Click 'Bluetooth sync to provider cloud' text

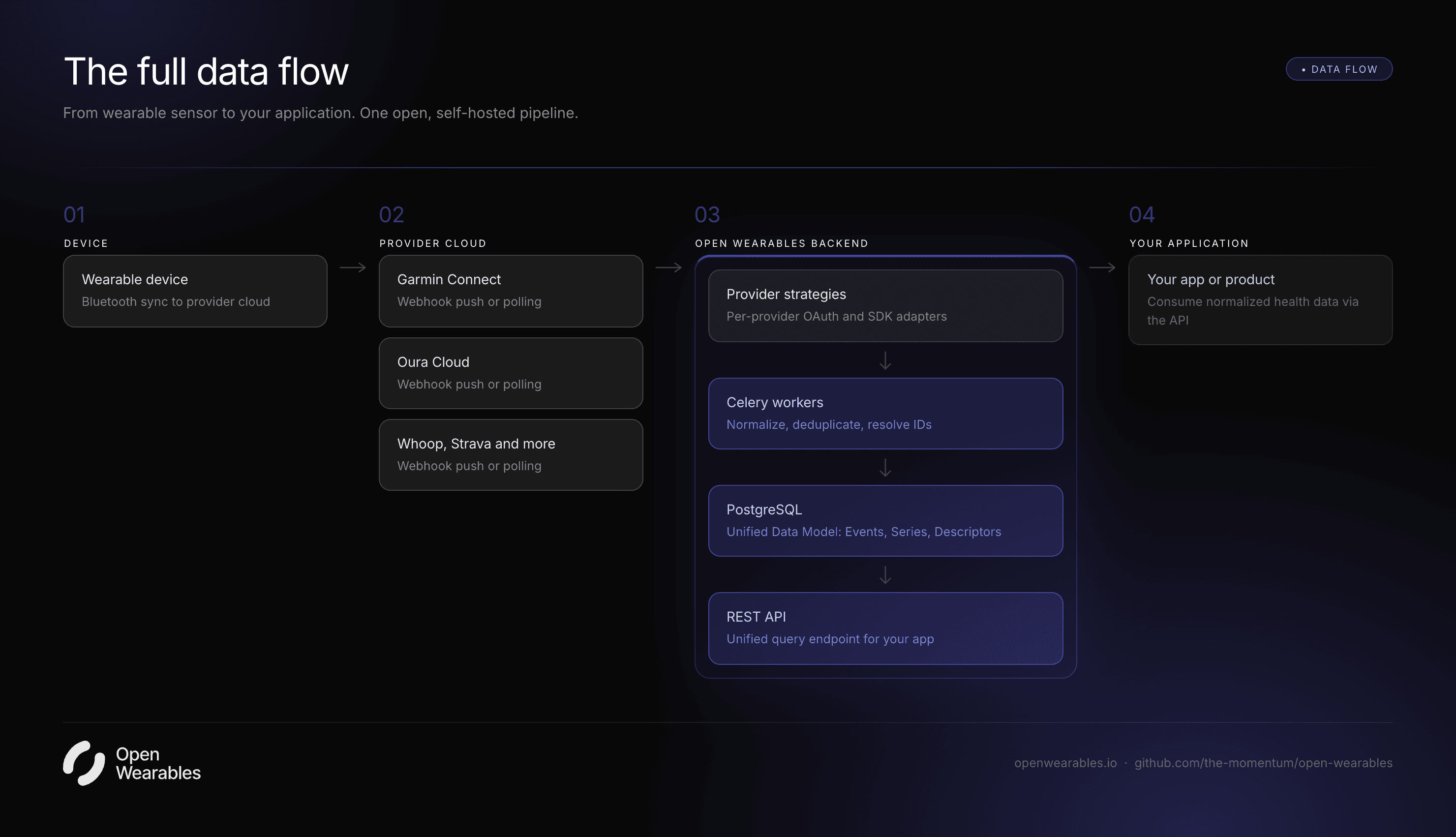(176, 301)
